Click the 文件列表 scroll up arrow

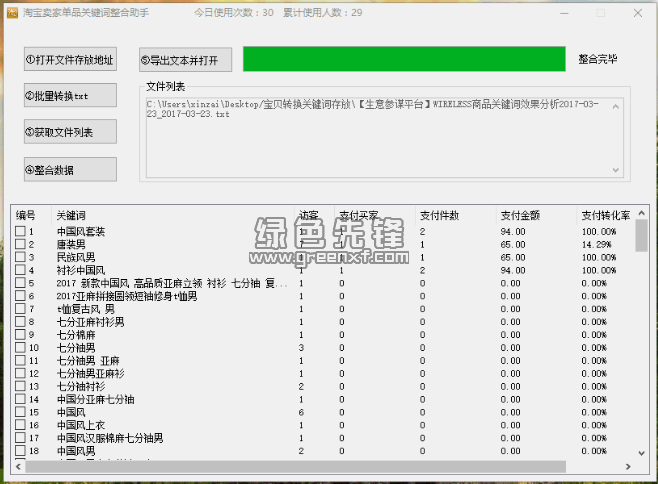[616, 106]
